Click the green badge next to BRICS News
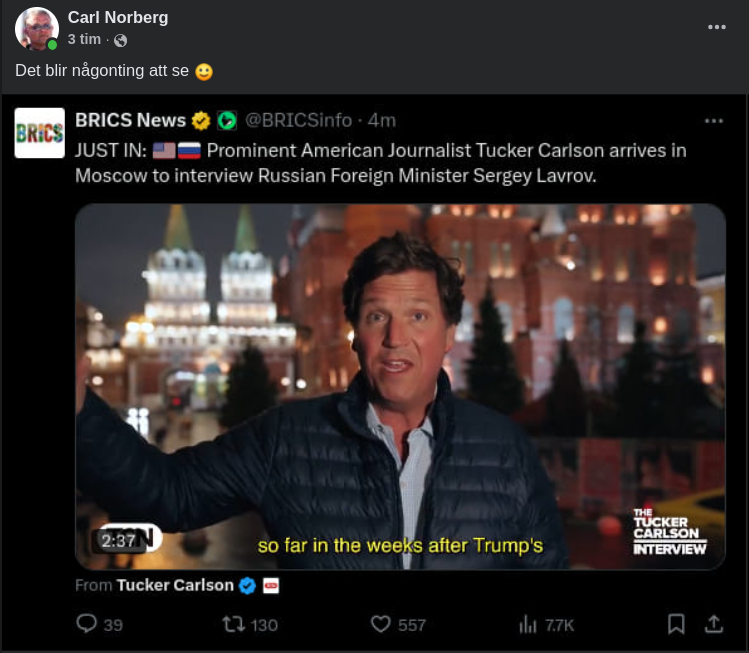749x653 pixels. coord(227,121)
